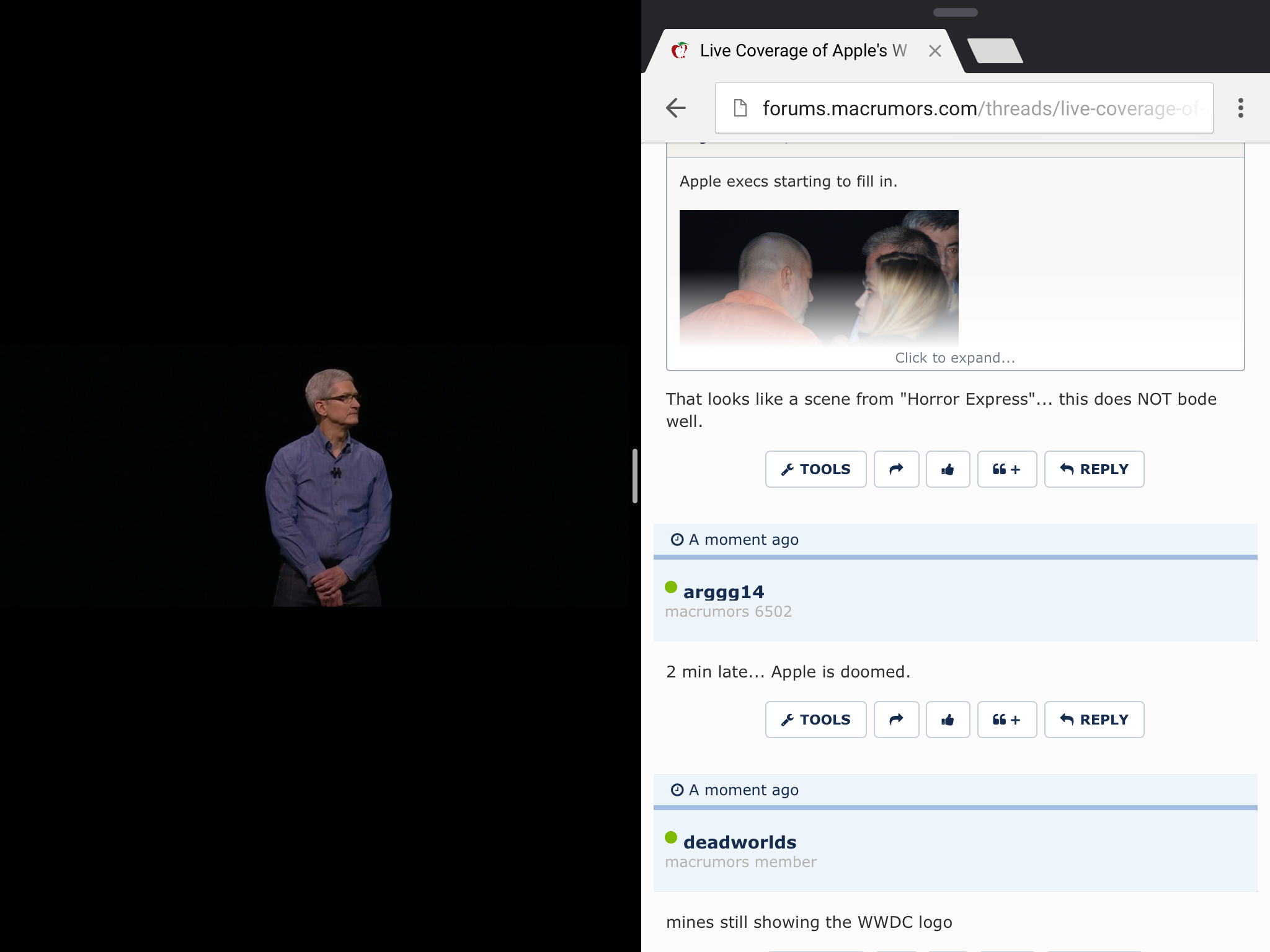Screen dimensions: 1270x952
Task: Click the "Horror Express" post text
Action: point(941,410)
